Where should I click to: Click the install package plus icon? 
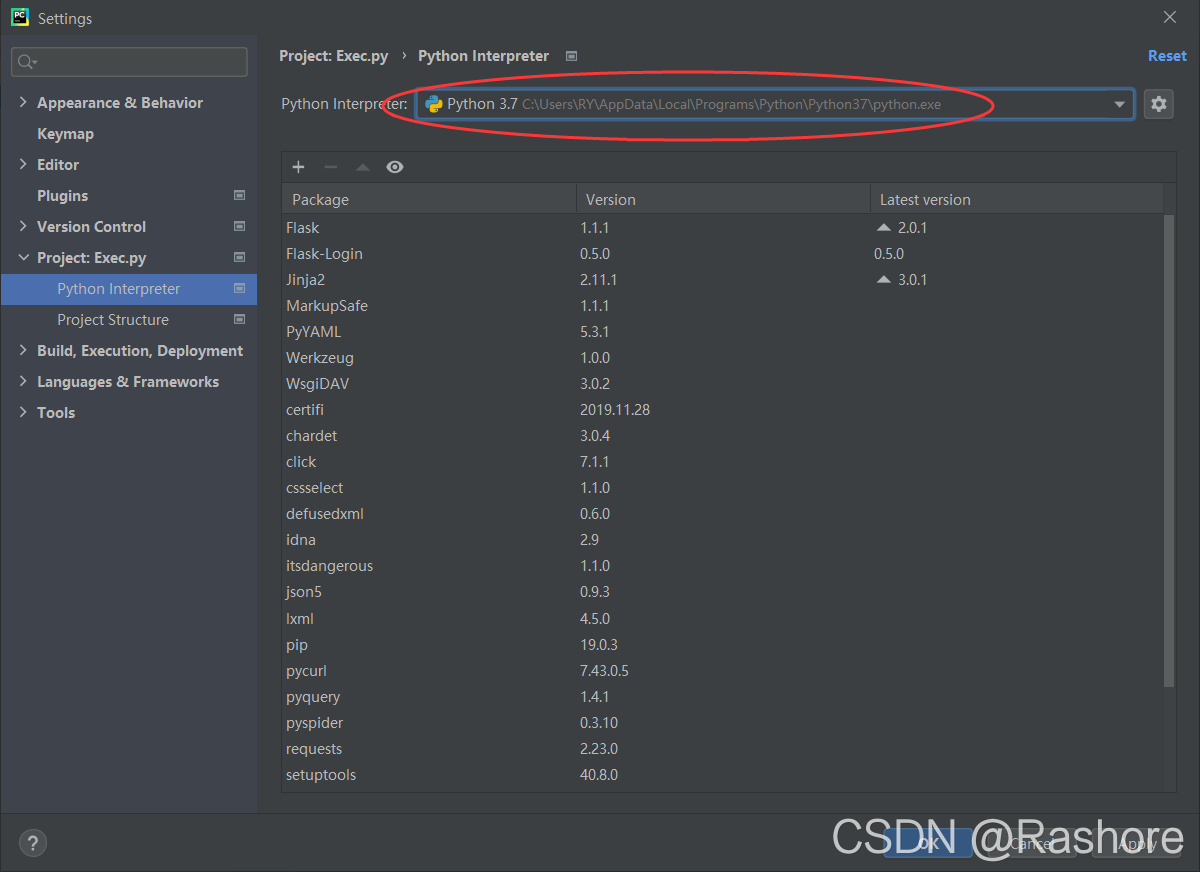tap(298, 167)
